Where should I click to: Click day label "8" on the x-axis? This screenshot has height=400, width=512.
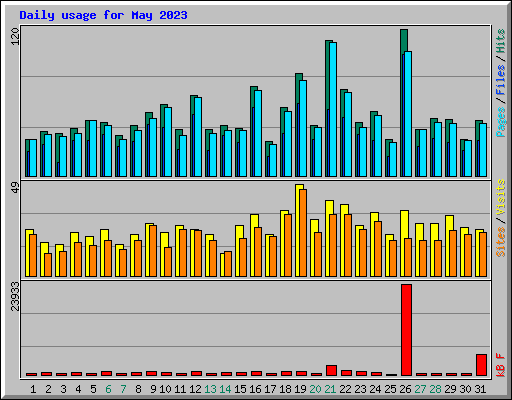[x=138, y=389]
